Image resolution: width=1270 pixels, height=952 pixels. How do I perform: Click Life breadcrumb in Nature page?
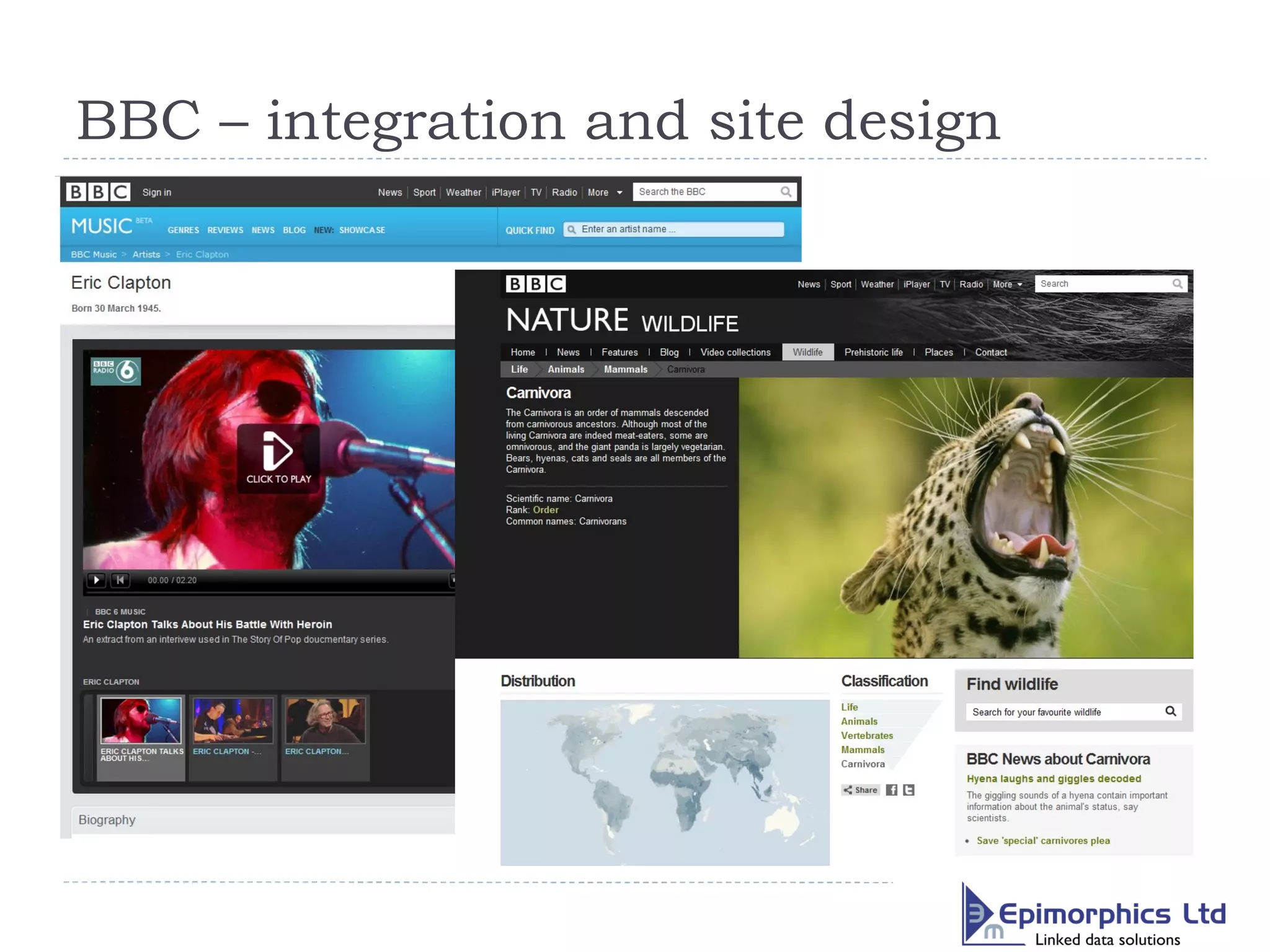(519, 369)
